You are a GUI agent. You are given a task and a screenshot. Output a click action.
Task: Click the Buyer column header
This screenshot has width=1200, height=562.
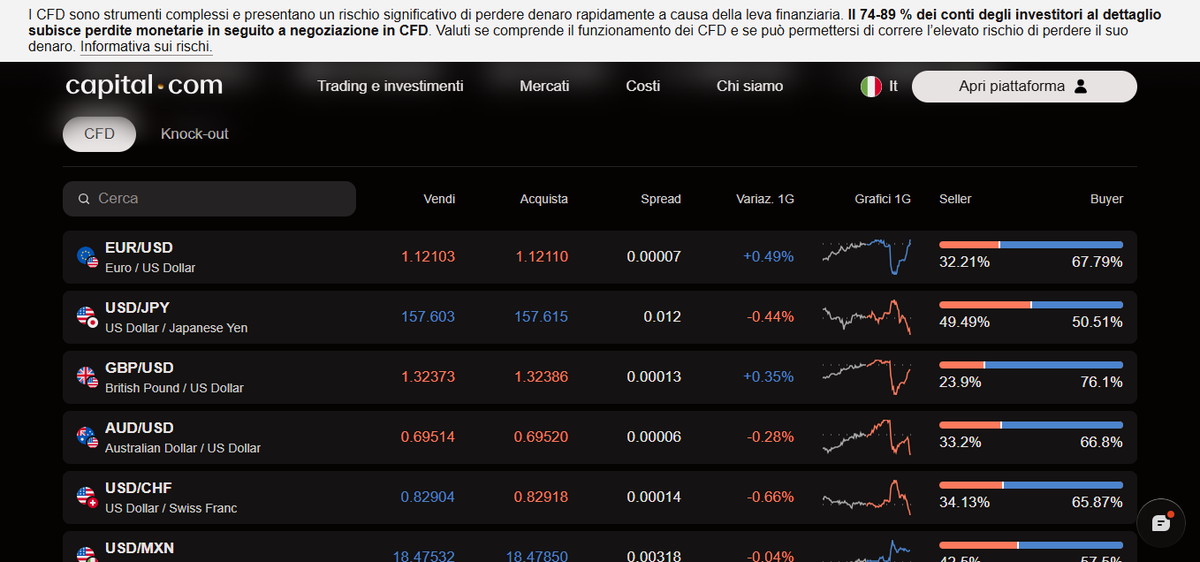click(x=1107, y=199)
